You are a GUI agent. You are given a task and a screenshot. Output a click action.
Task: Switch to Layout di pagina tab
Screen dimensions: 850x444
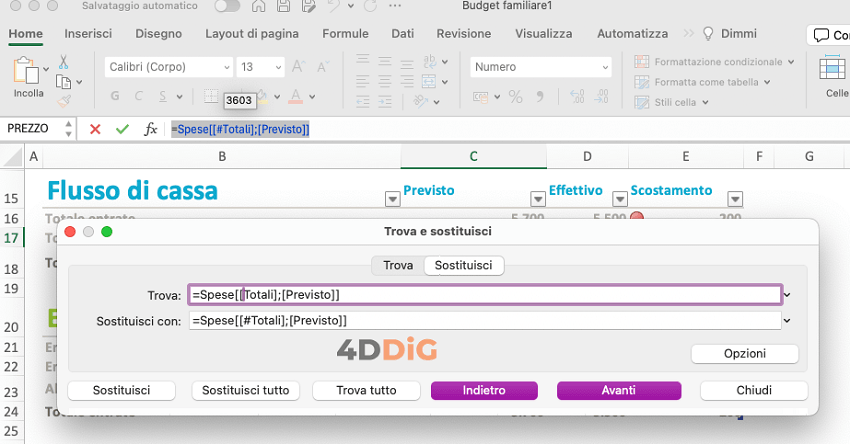[x=252, y=34]
